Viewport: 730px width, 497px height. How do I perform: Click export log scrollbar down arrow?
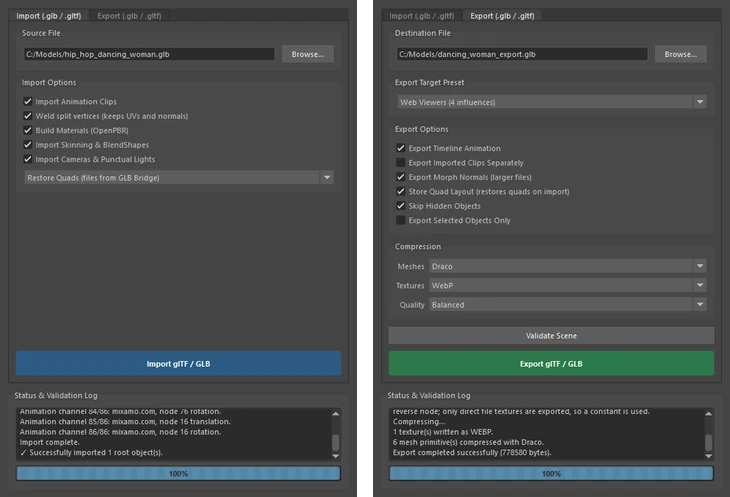(x=709, y=456)
